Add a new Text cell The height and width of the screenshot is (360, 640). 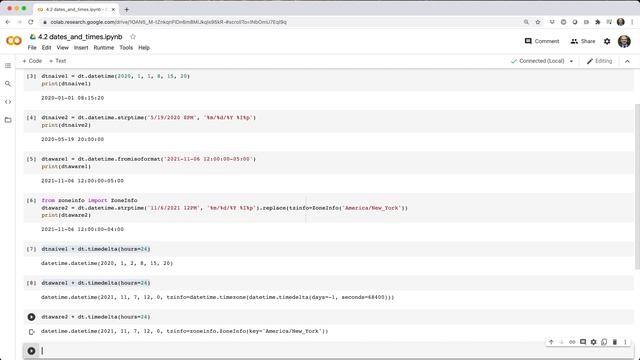point(58,61)
